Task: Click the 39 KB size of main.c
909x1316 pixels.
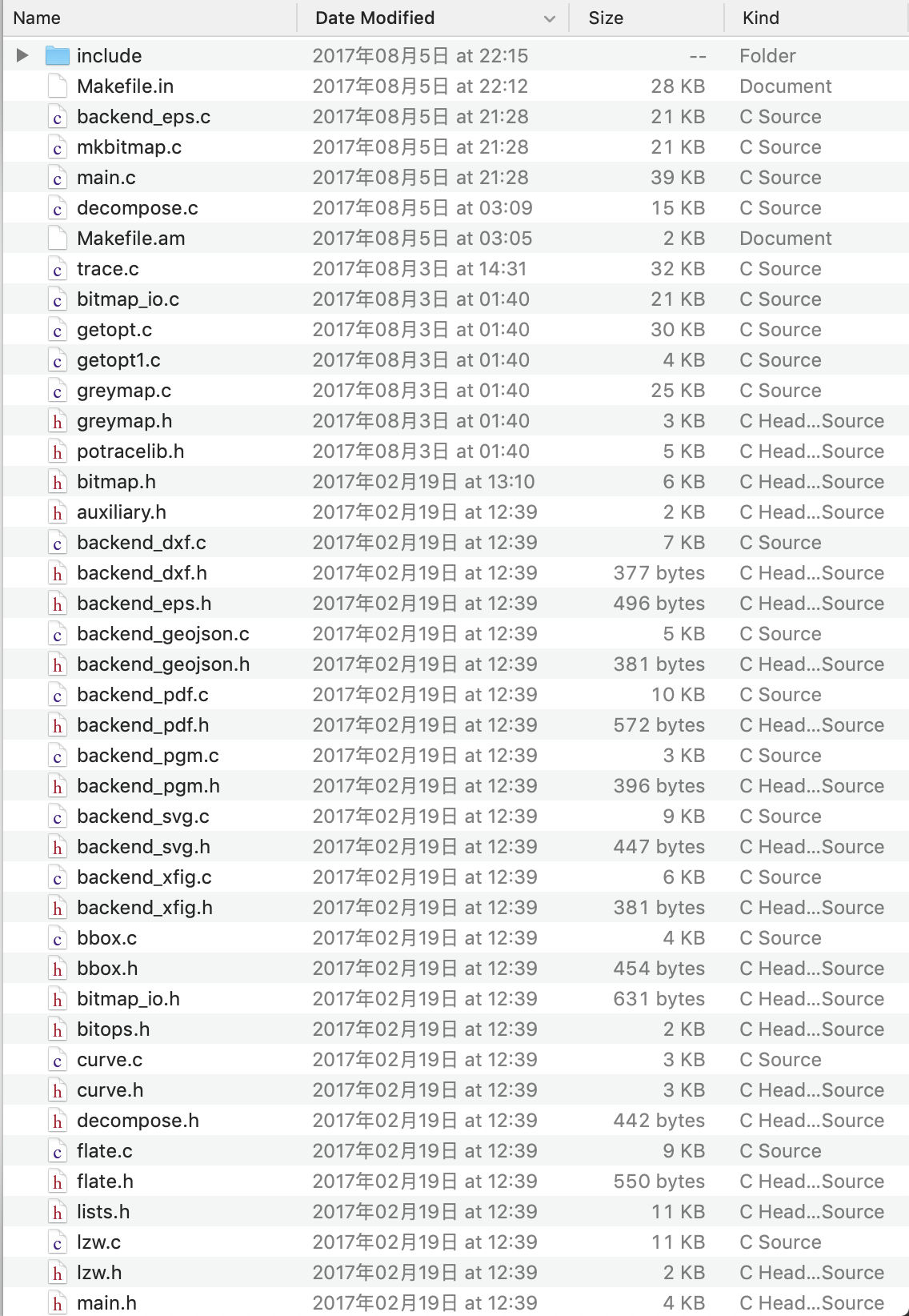Action: coord(677,178)
